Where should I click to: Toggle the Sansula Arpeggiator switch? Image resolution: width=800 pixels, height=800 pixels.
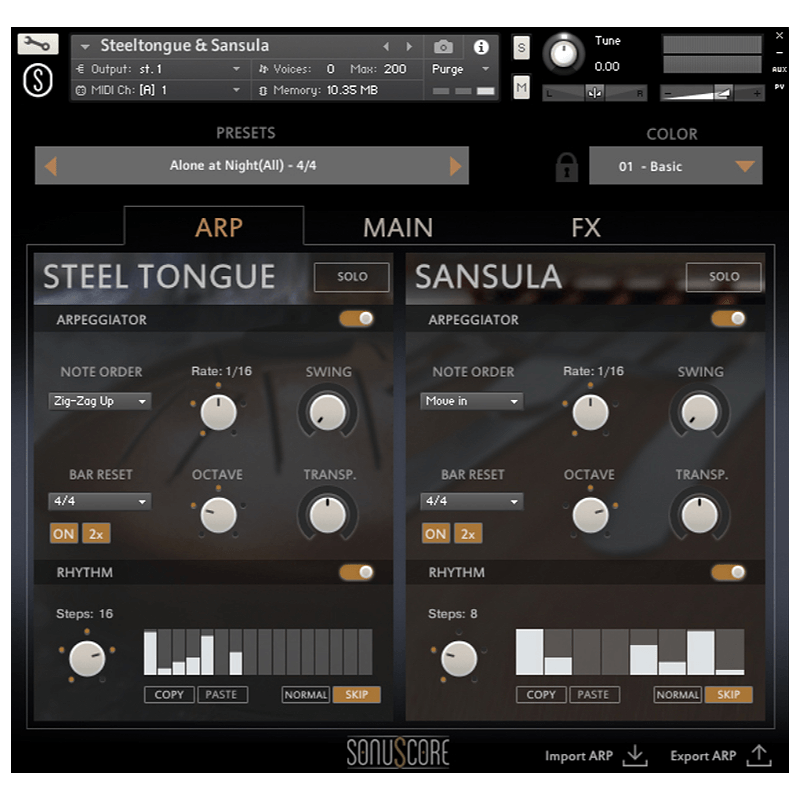pos(728,319)
